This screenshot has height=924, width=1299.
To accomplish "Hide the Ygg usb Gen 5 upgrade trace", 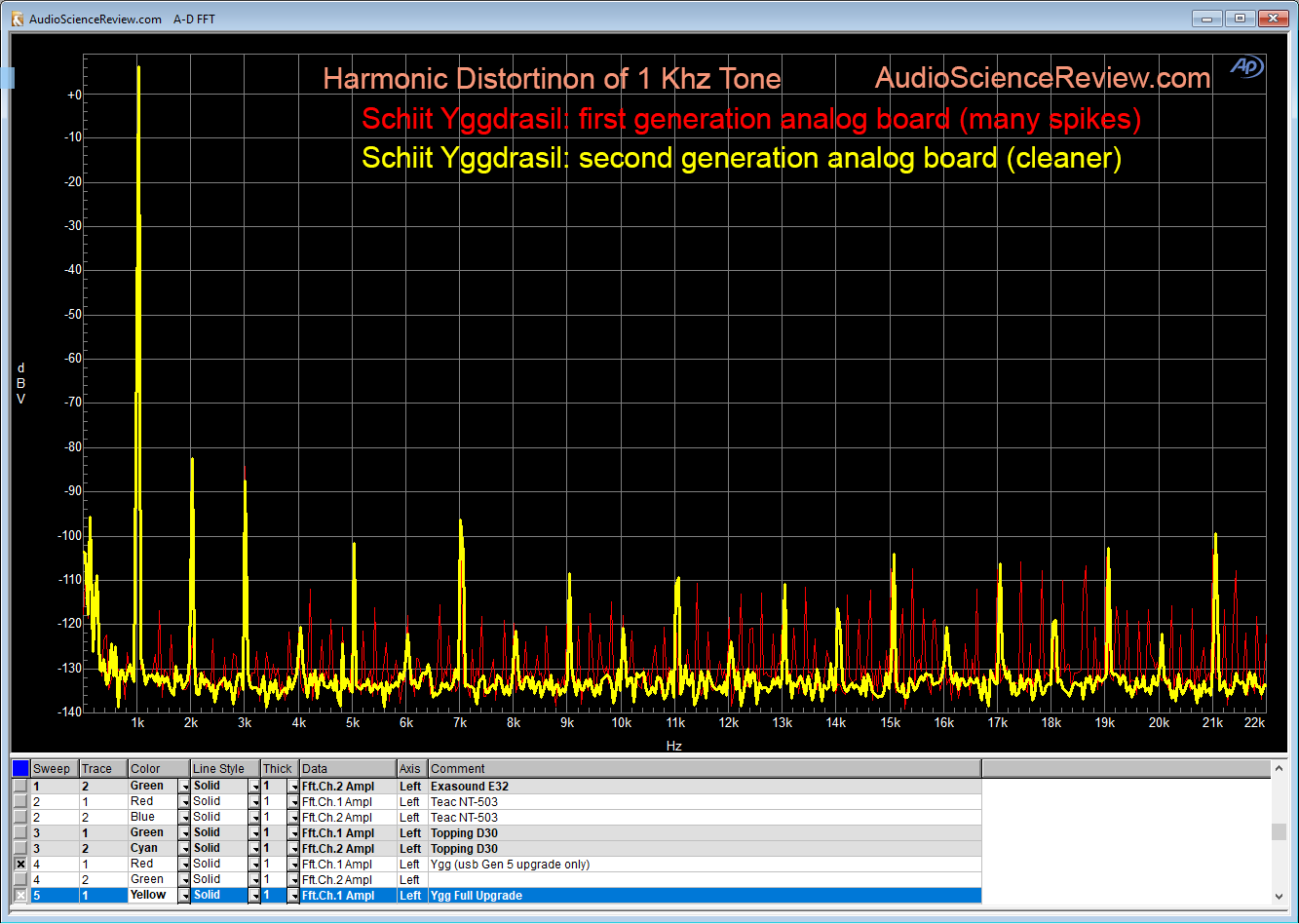I will (20, 864).
